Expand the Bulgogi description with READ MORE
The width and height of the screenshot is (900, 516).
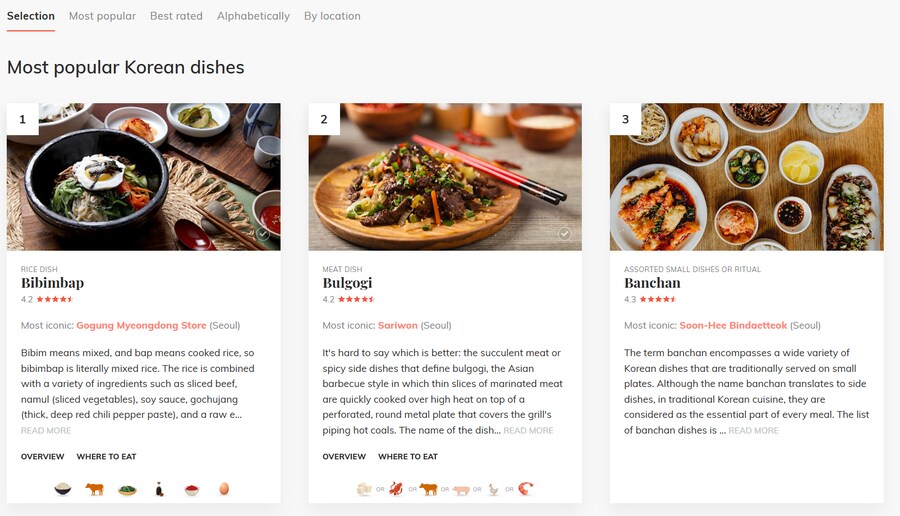528,431
